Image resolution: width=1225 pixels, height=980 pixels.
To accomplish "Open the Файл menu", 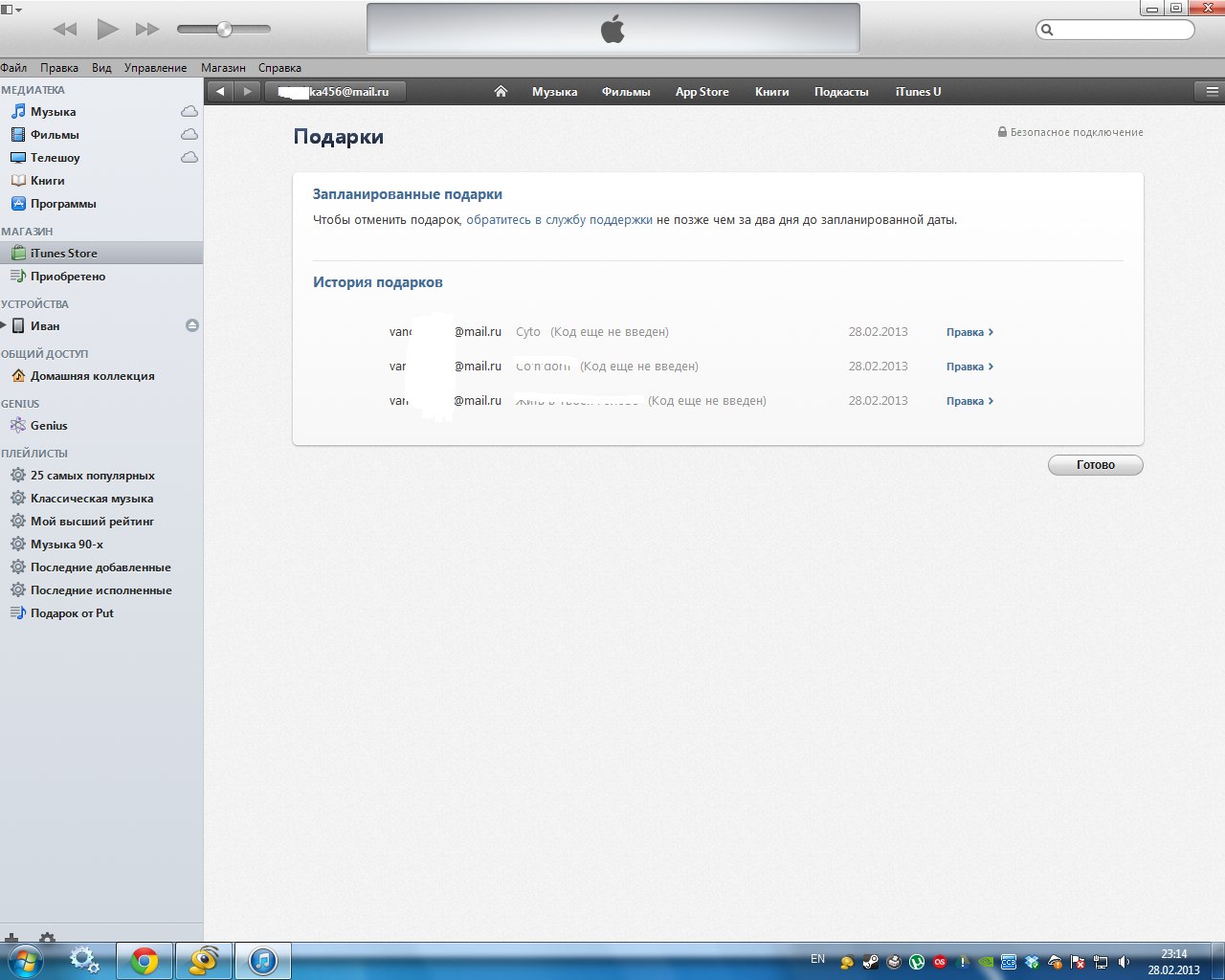I will click(13, 68).
